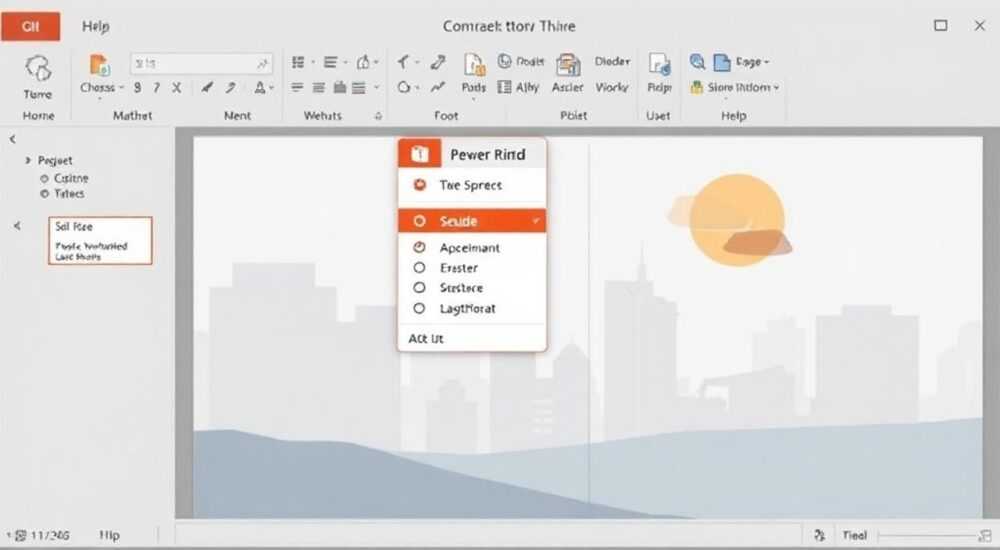Expand the Pegjeet tree node
This screenshot has width=1000, height=550.
click(x=27, y=160)
